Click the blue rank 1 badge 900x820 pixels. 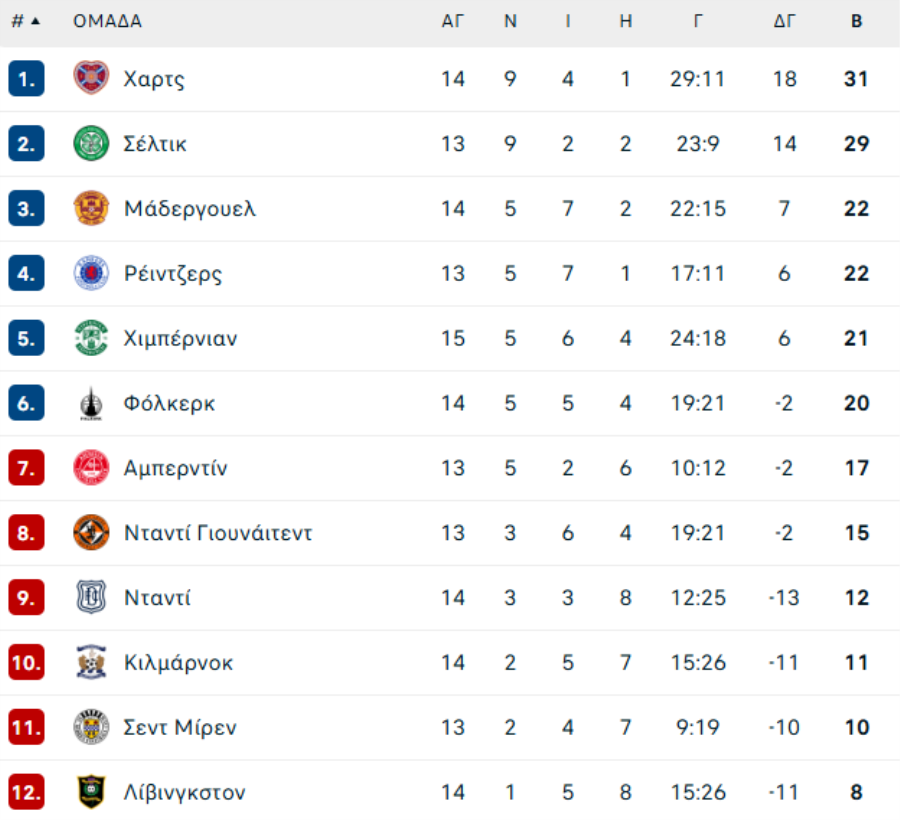[26, 78]
